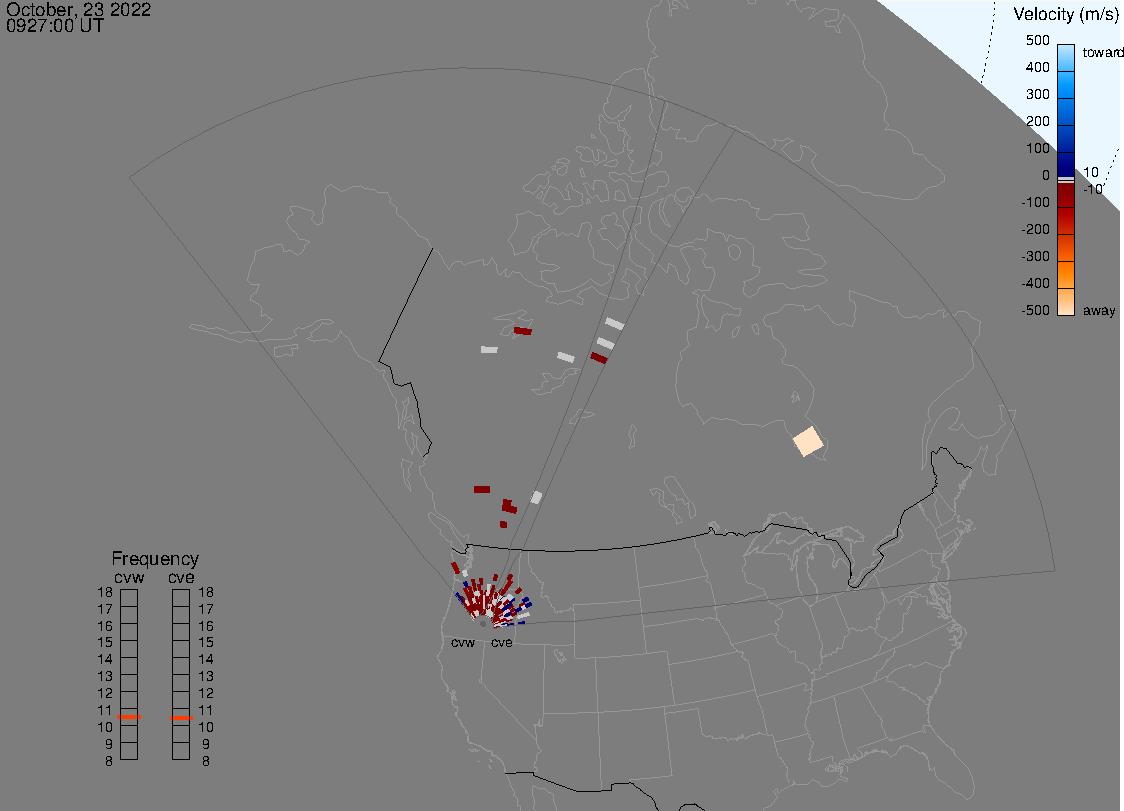1124x811 pixels.
Task: Click the top cell of the cvw frequency bar
Action: (129, 598)
